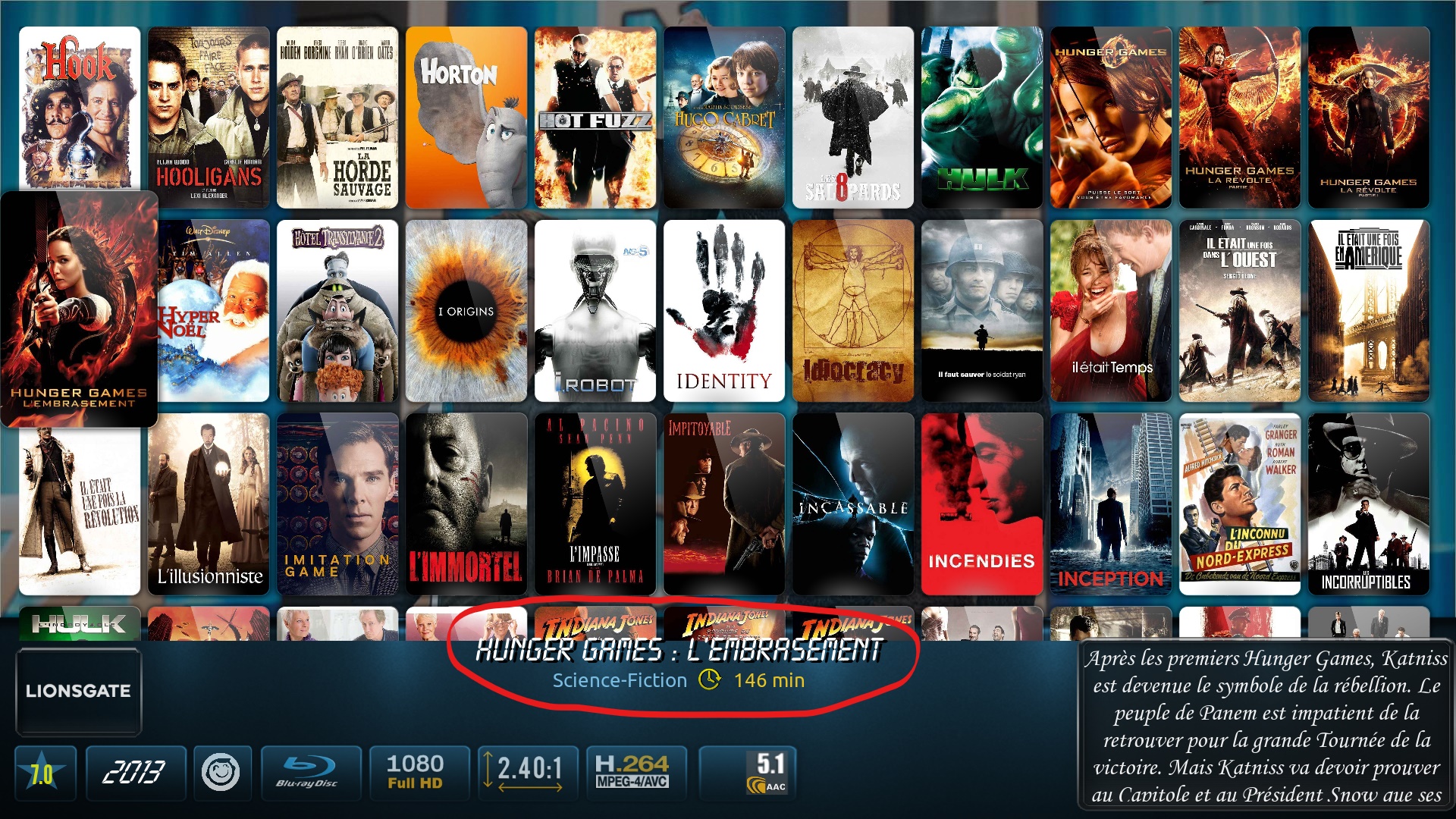Open the Hyper Noël poster
The height and width of the screenshot is (819, 1456).
pyautogui.click(x=213, y=311)
